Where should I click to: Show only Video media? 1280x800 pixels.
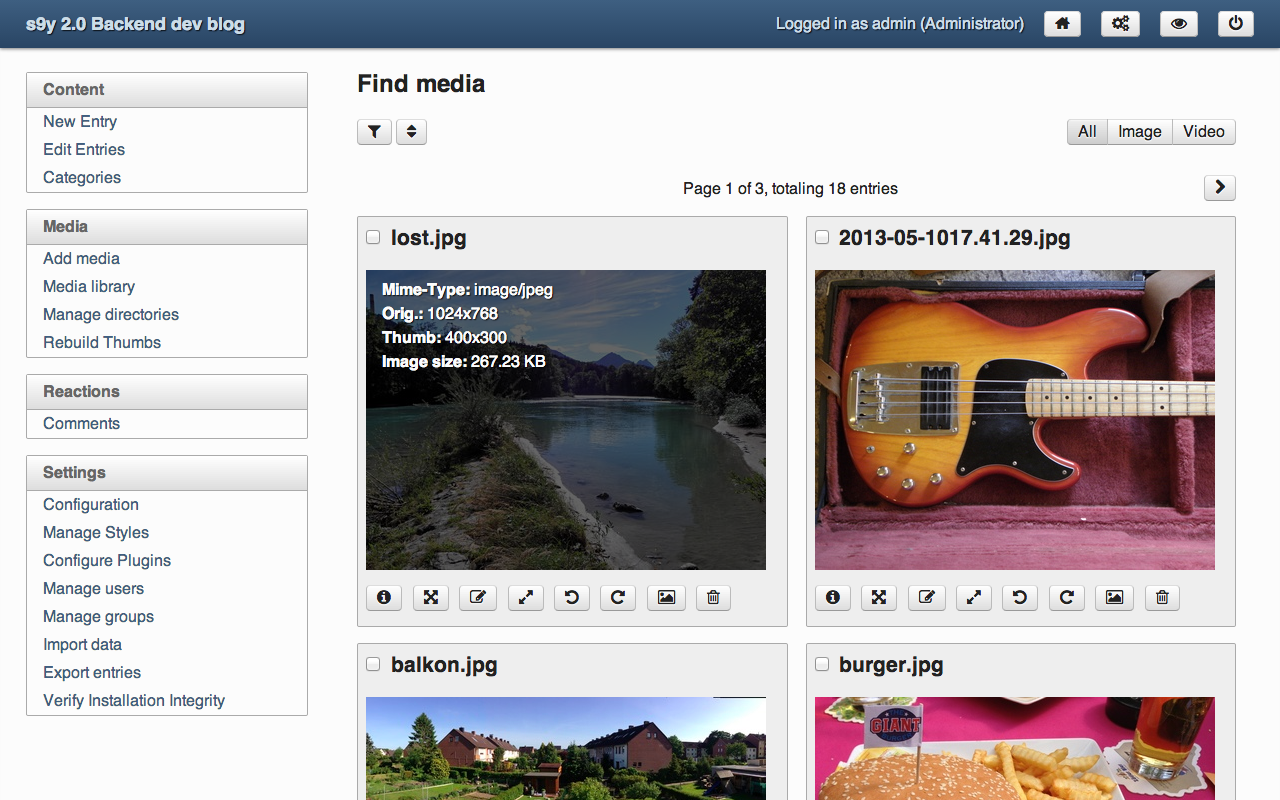coord(1203,132)
